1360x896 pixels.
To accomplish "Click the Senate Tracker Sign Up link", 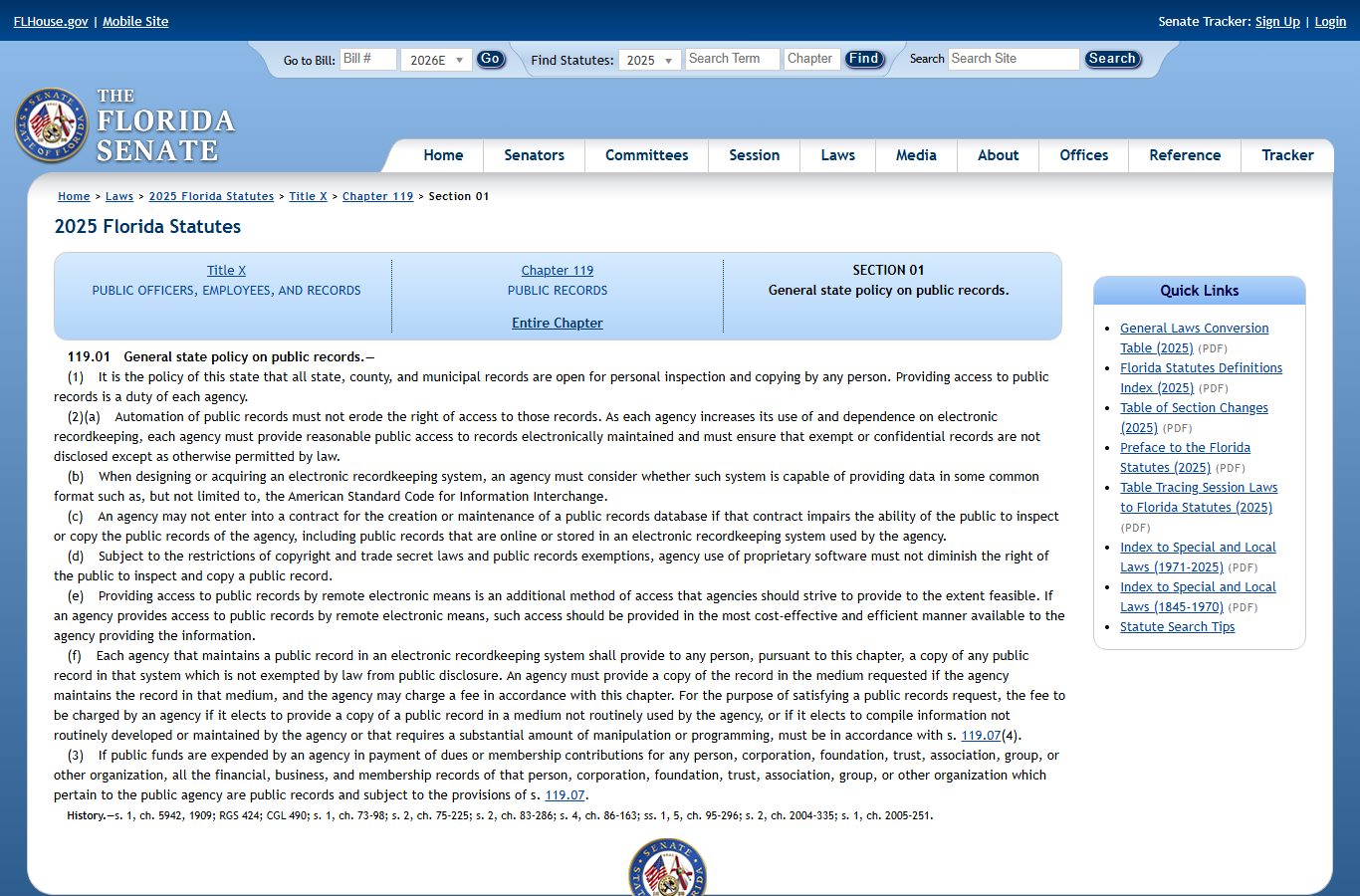I will coord(1277,22).
